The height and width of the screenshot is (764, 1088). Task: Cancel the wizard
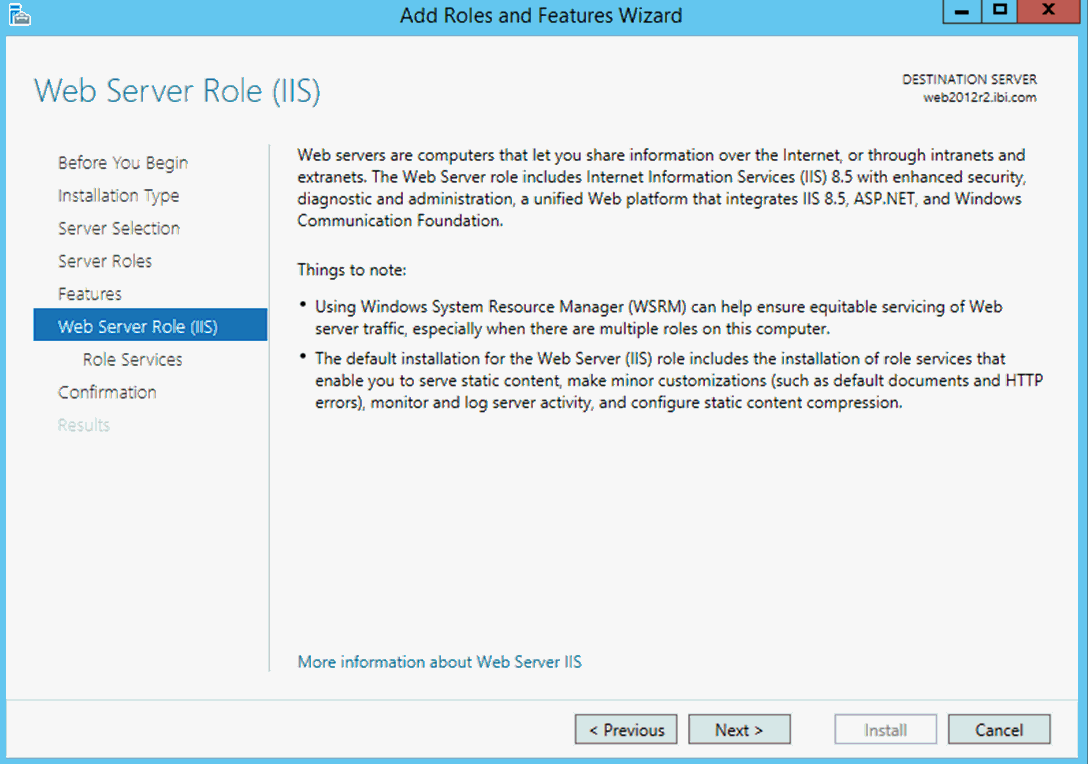click(x=999, y=729)
